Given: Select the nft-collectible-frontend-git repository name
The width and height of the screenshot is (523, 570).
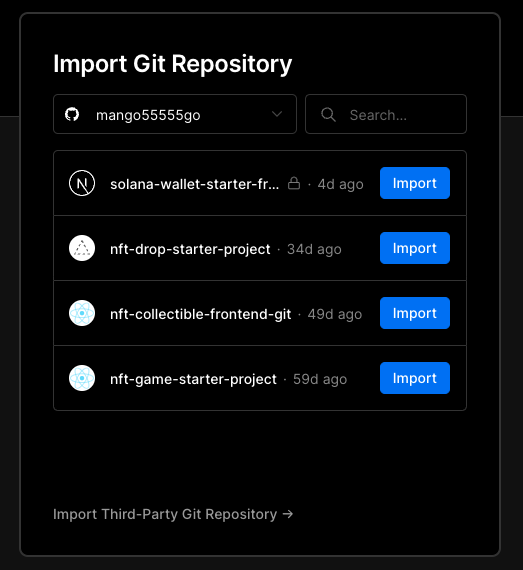Looking at the screenshot, I should (x=201, y=314).
